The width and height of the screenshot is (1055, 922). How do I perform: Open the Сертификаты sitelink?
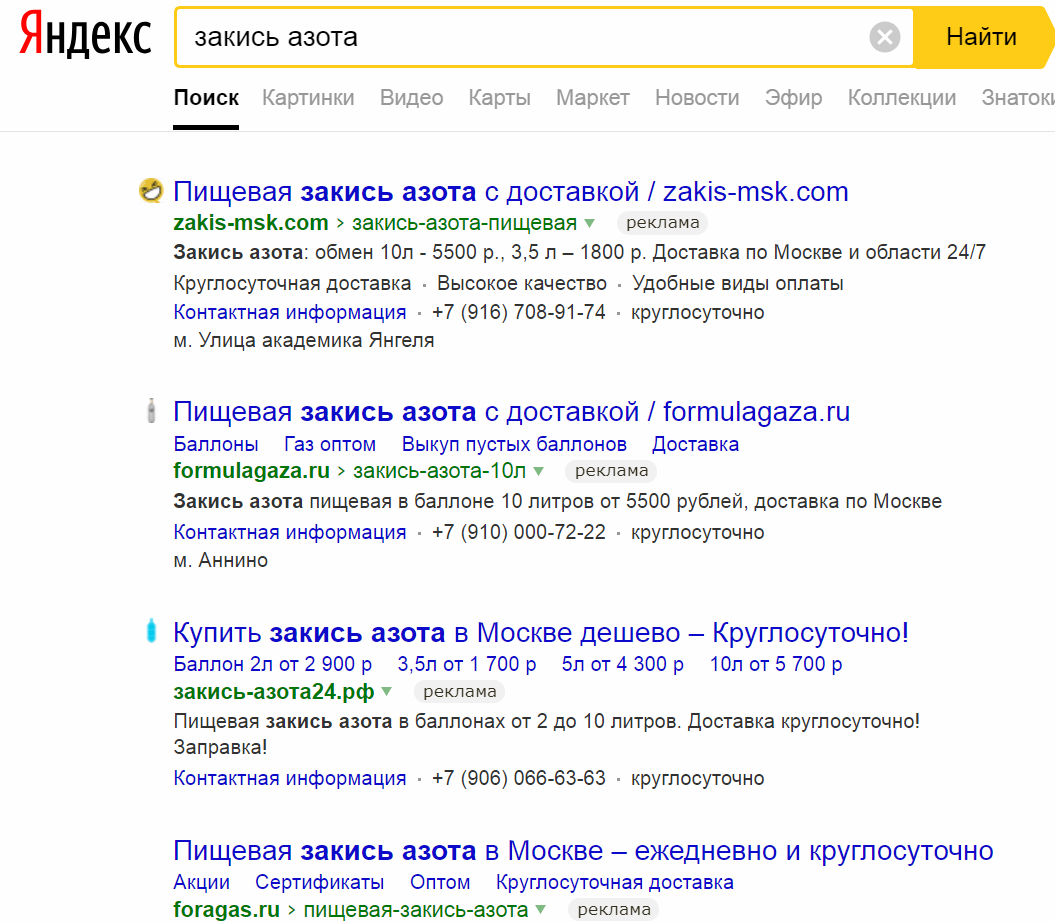(320, 882)
